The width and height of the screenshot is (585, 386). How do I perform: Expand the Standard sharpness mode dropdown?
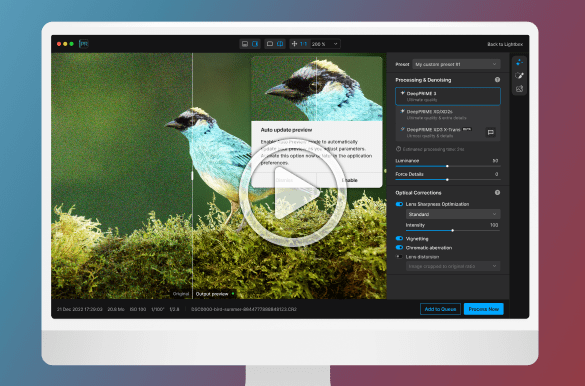point(453,214)
